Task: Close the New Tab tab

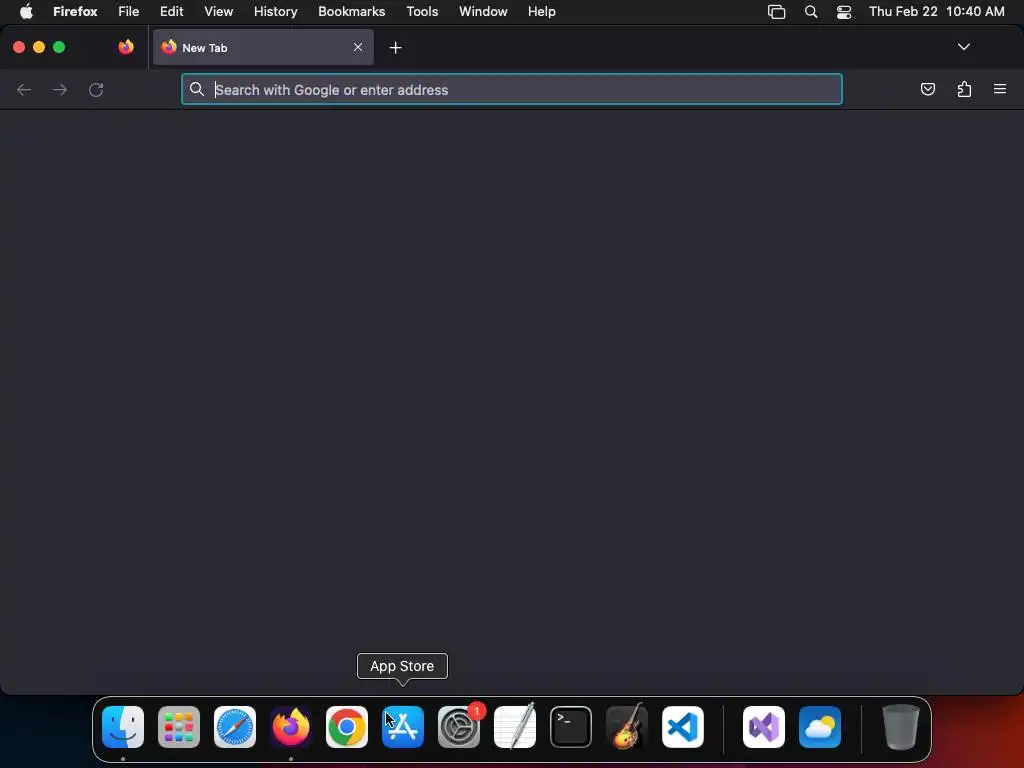Action: pyautogui.click(x=358, y=47)
